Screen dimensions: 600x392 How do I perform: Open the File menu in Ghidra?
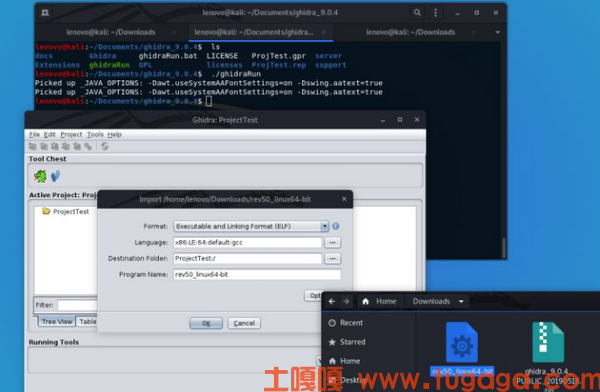[x=34, y=134]
